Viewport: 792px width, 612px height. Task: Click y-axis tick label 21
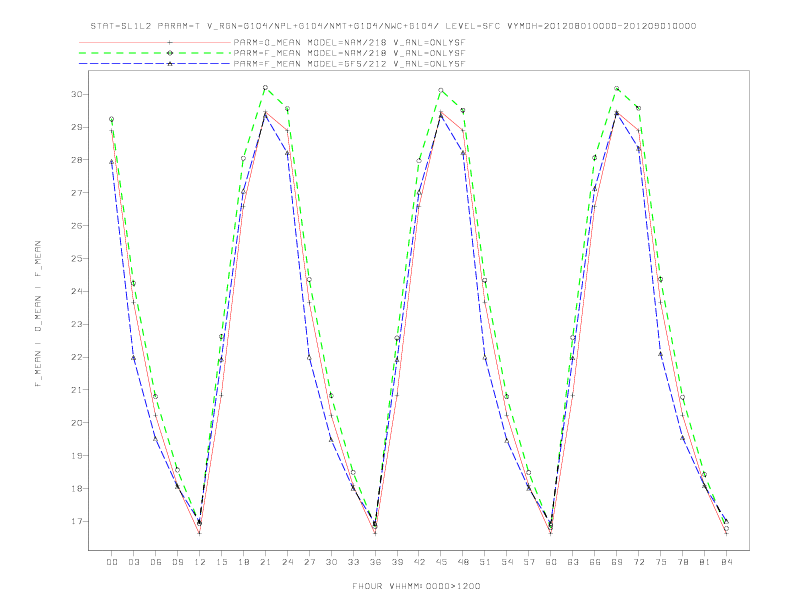pos(77,390)
